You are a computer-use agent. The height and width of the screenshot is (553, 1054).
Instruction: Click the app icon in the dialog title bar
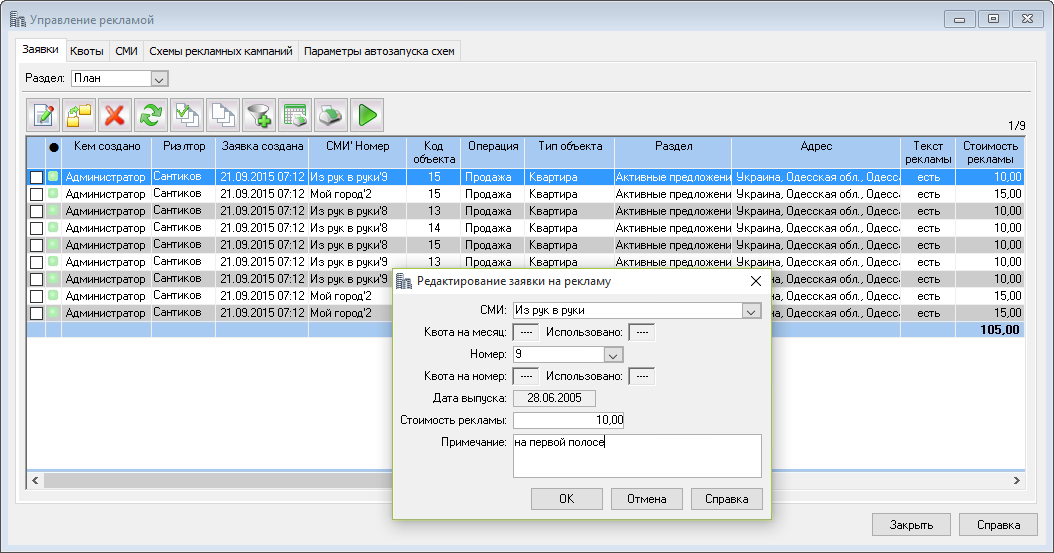click(x=403, y=282)
